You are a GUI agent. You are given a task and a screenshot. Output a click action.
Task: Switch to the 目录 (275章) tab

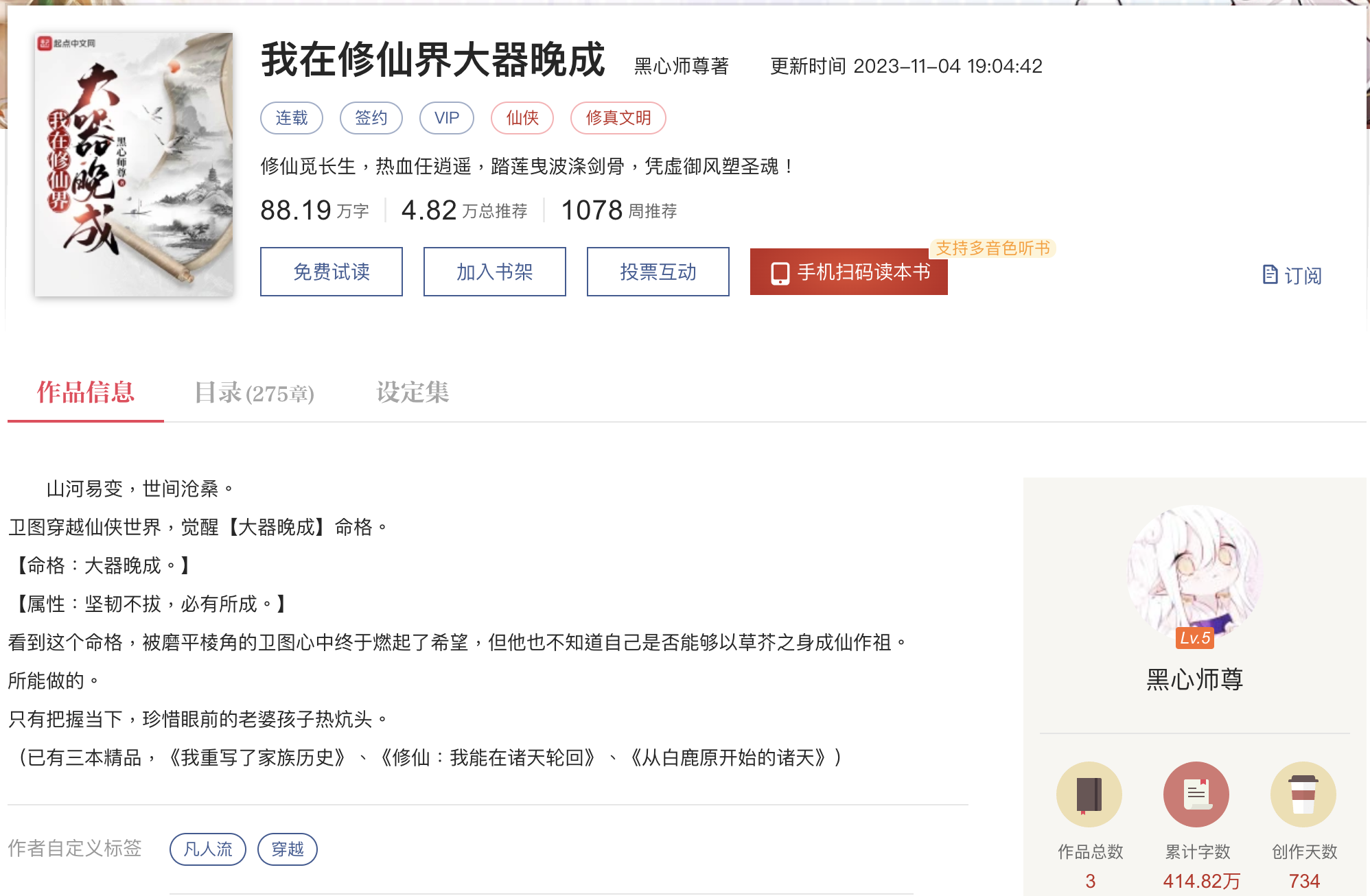point(255,392)
